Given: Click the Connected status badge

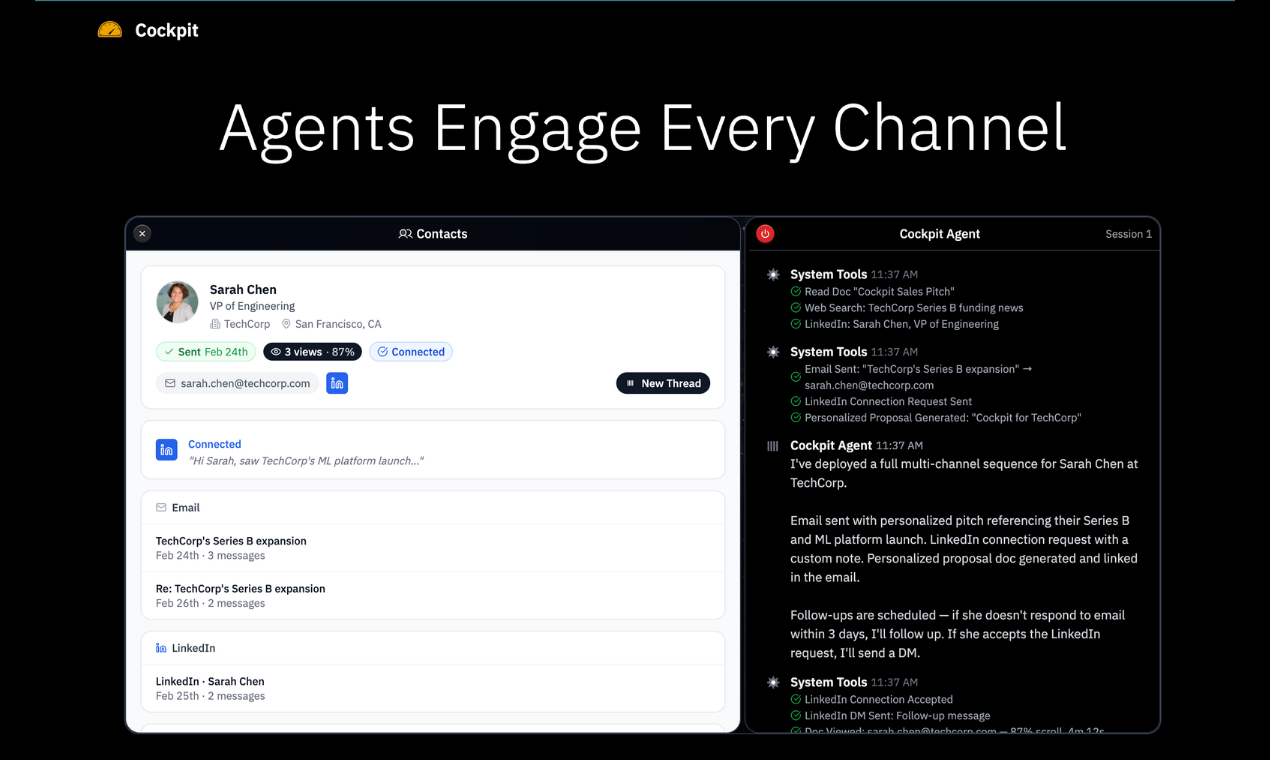Looking at the screenshot, I should [411, 352].
